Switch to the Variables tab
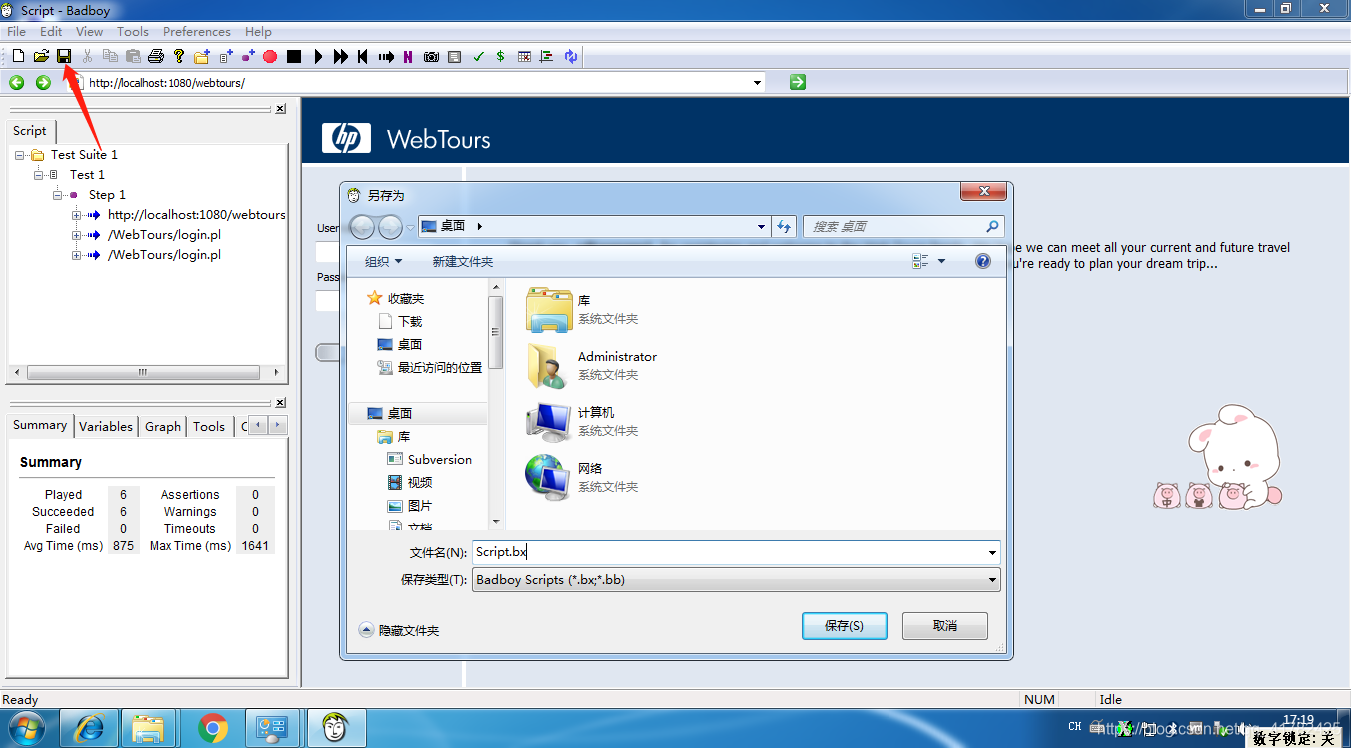Viewport: 1351px width, 748px height. coord(106,426)
